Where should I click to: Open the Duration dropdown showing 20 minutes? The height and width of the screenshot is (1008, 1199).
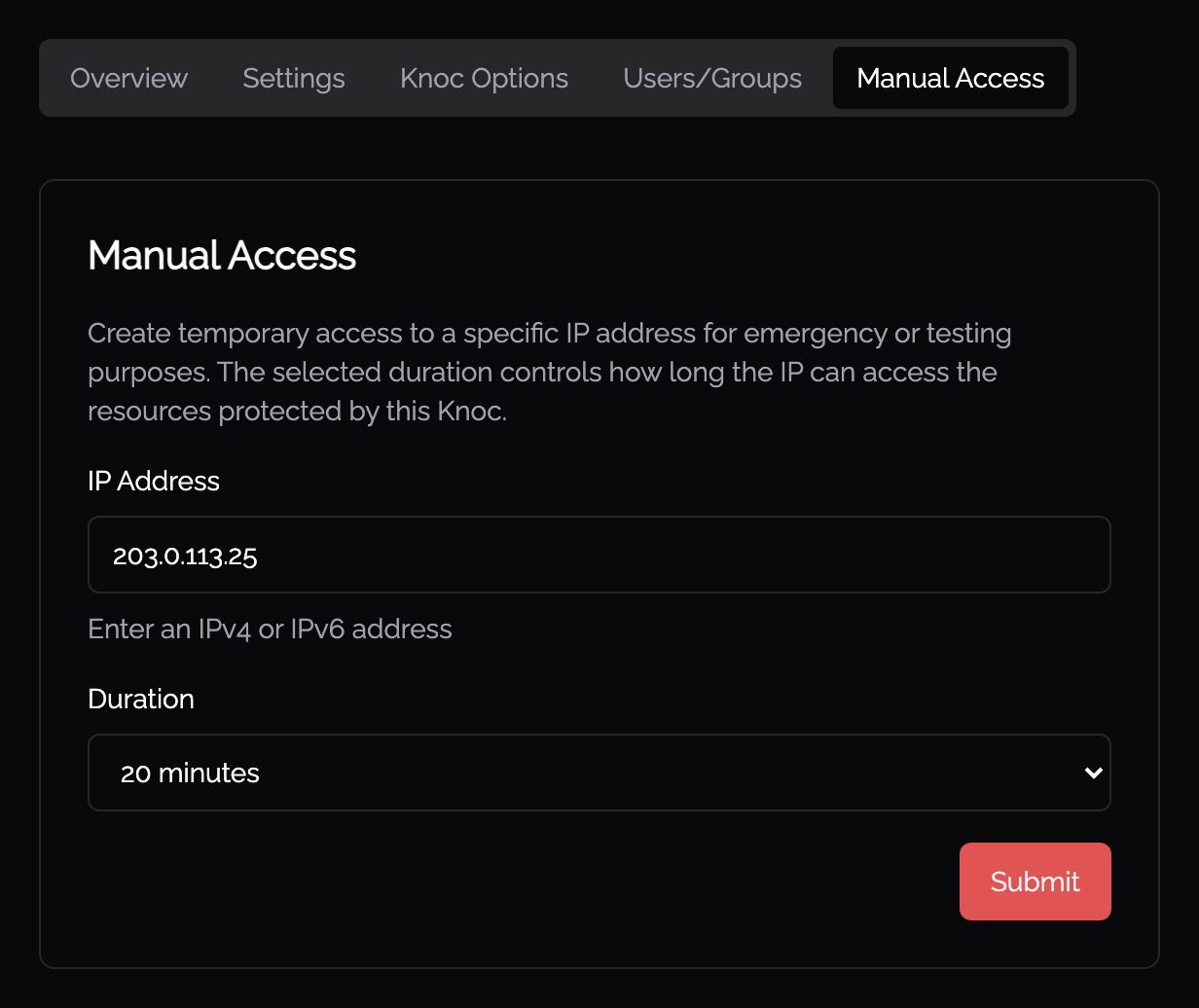[x=599, y=773]
